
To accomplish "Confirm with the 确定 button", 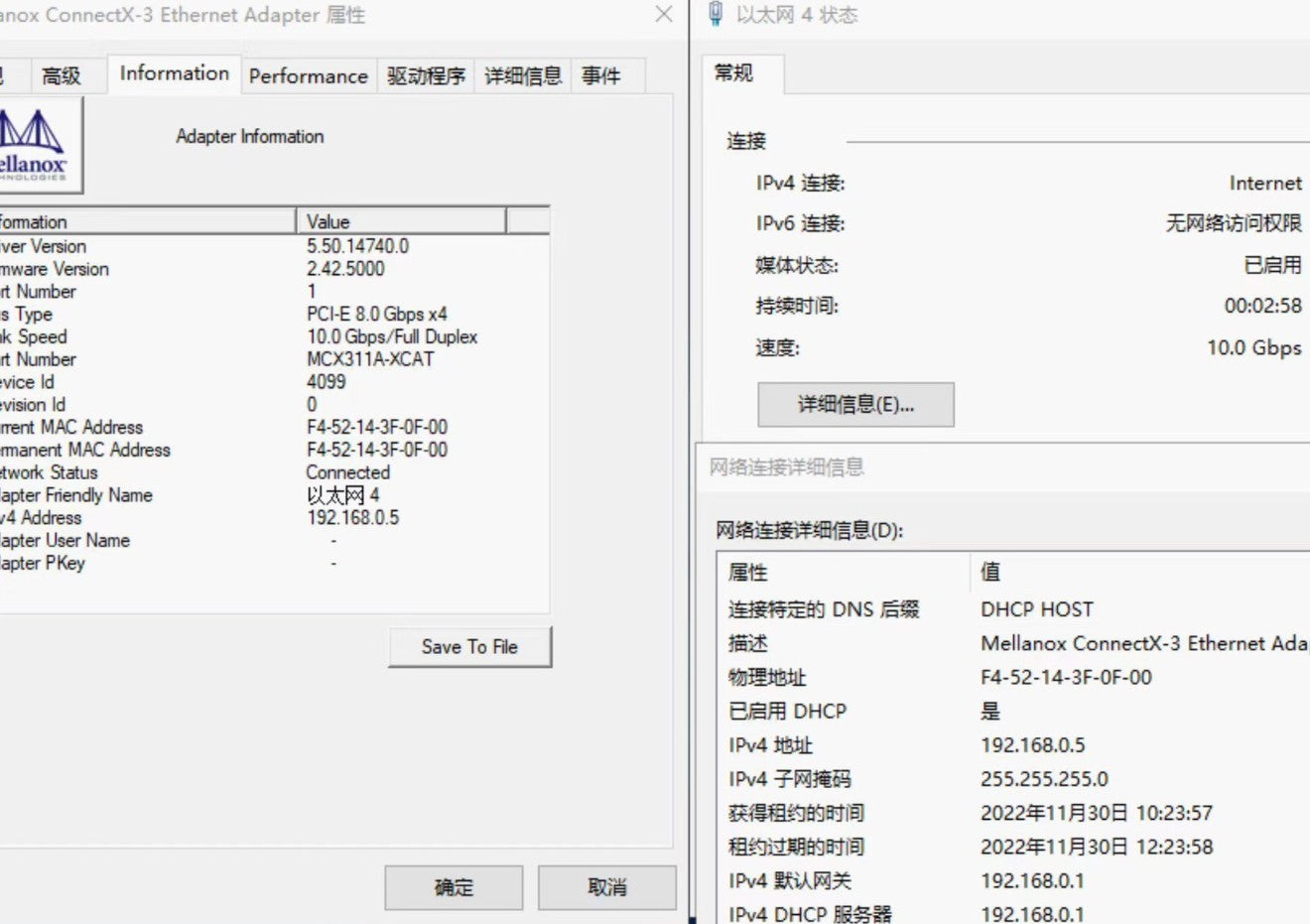I will click(454, 887).
